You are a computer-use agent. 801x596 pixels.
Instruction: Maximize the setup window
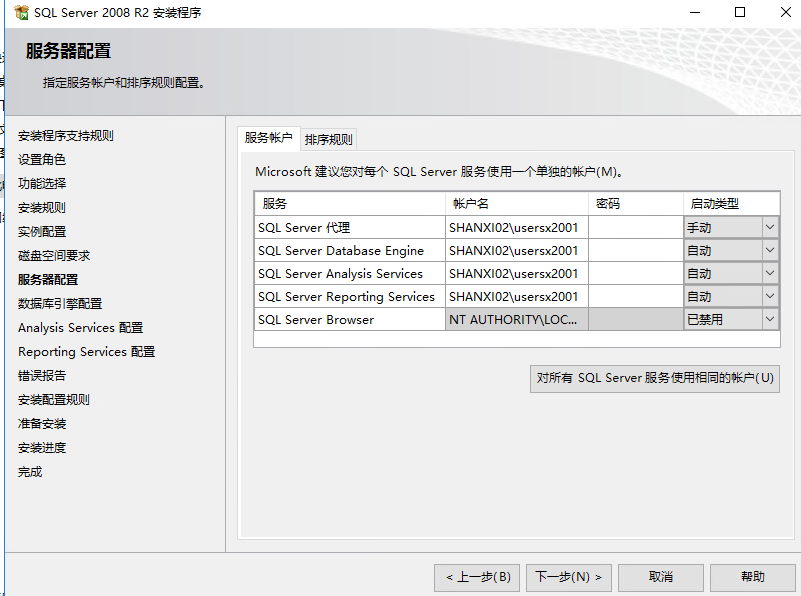740,12
